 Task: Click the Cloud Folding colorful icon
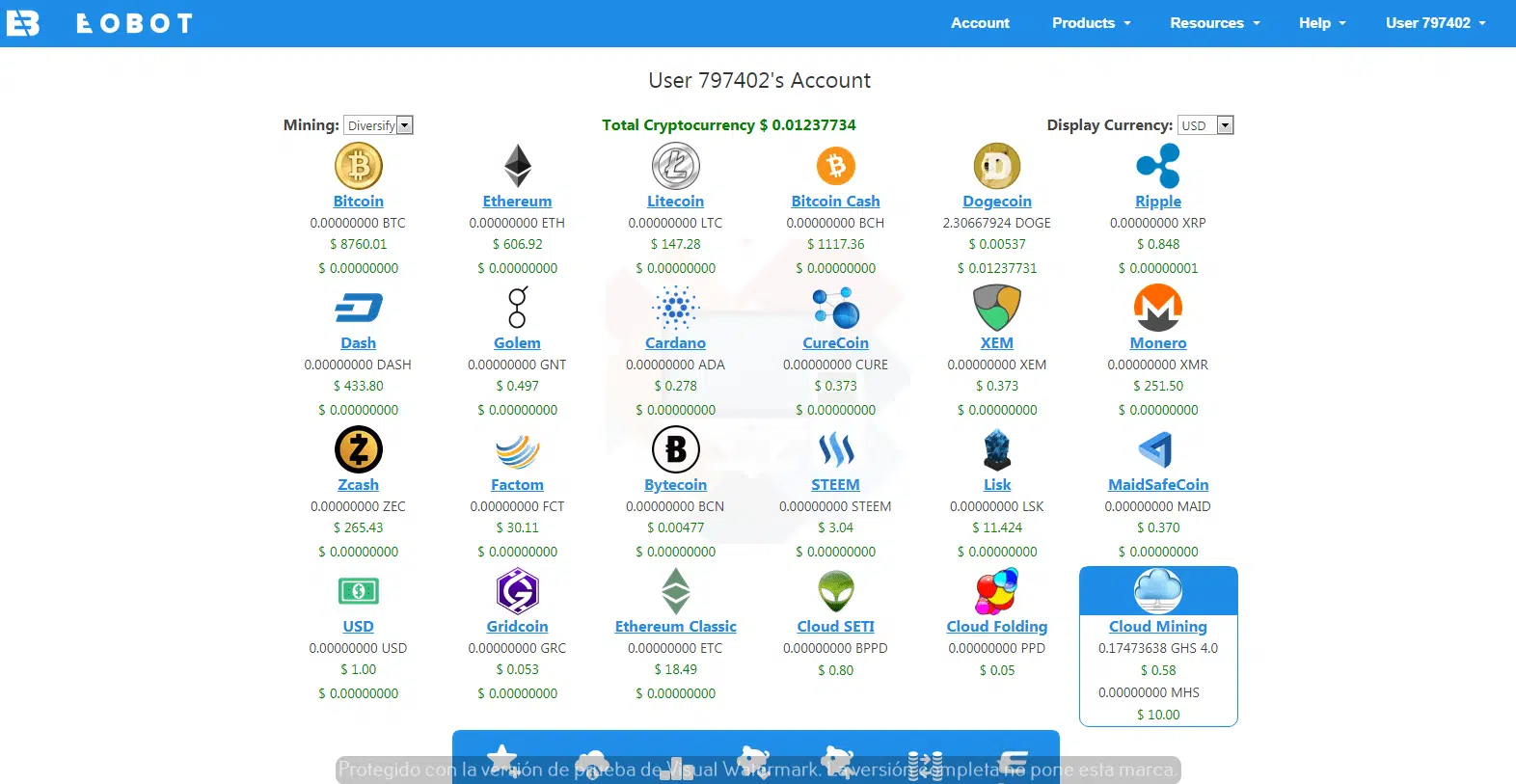click(997, 591)
